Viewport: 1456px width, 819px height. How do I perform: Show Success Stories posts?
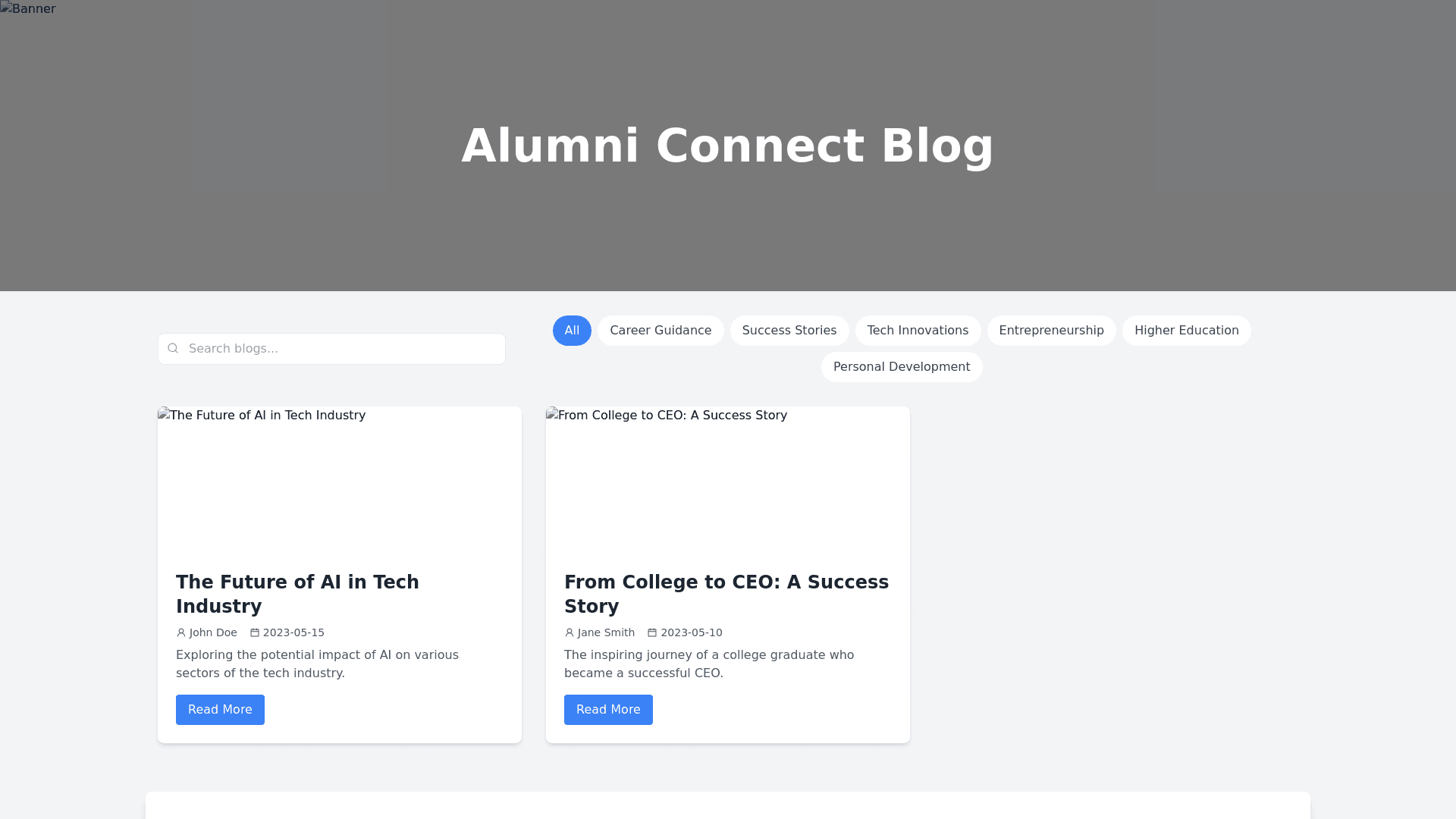pos(789,331)
